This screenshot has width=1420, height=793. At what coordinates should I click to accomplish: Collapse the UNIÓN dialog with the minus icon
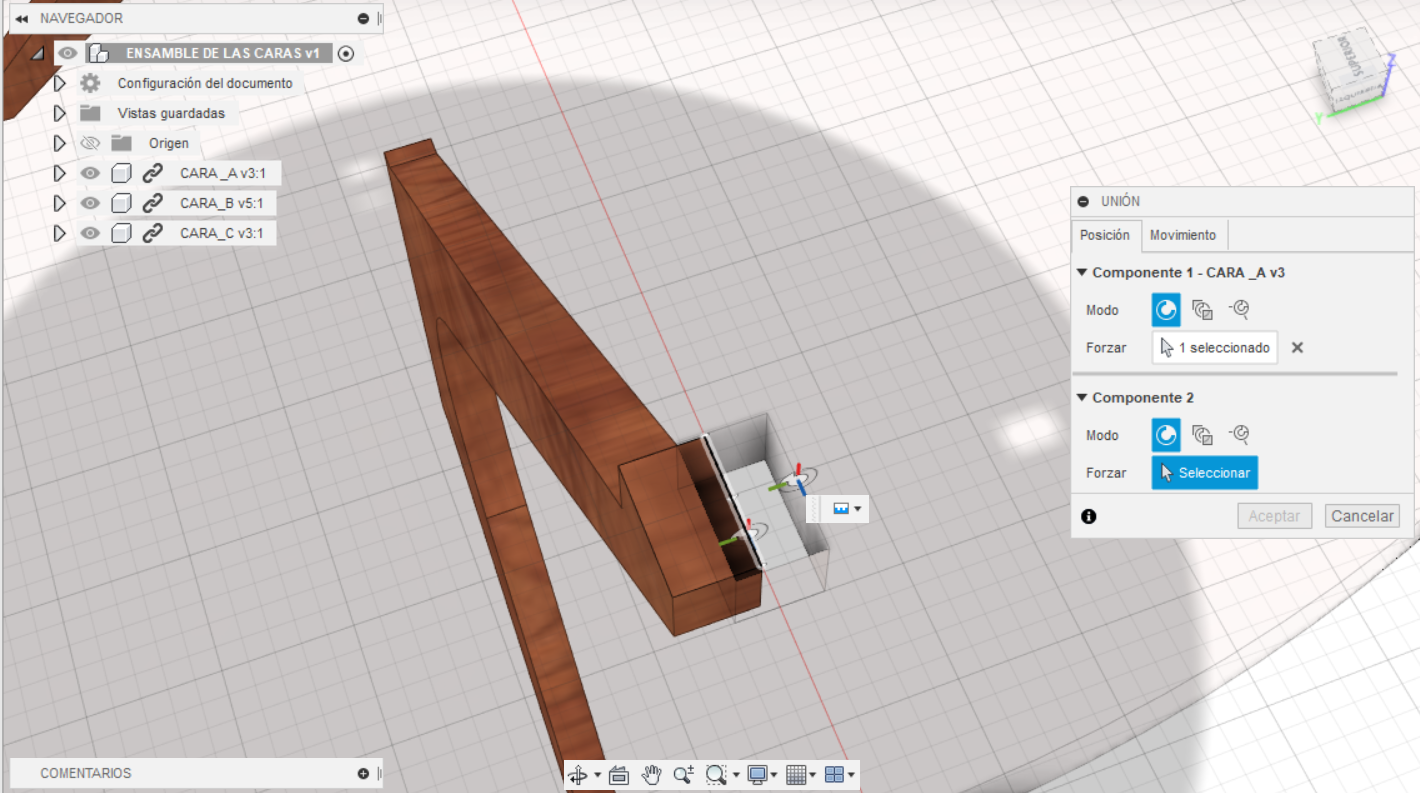point(1083,201)
